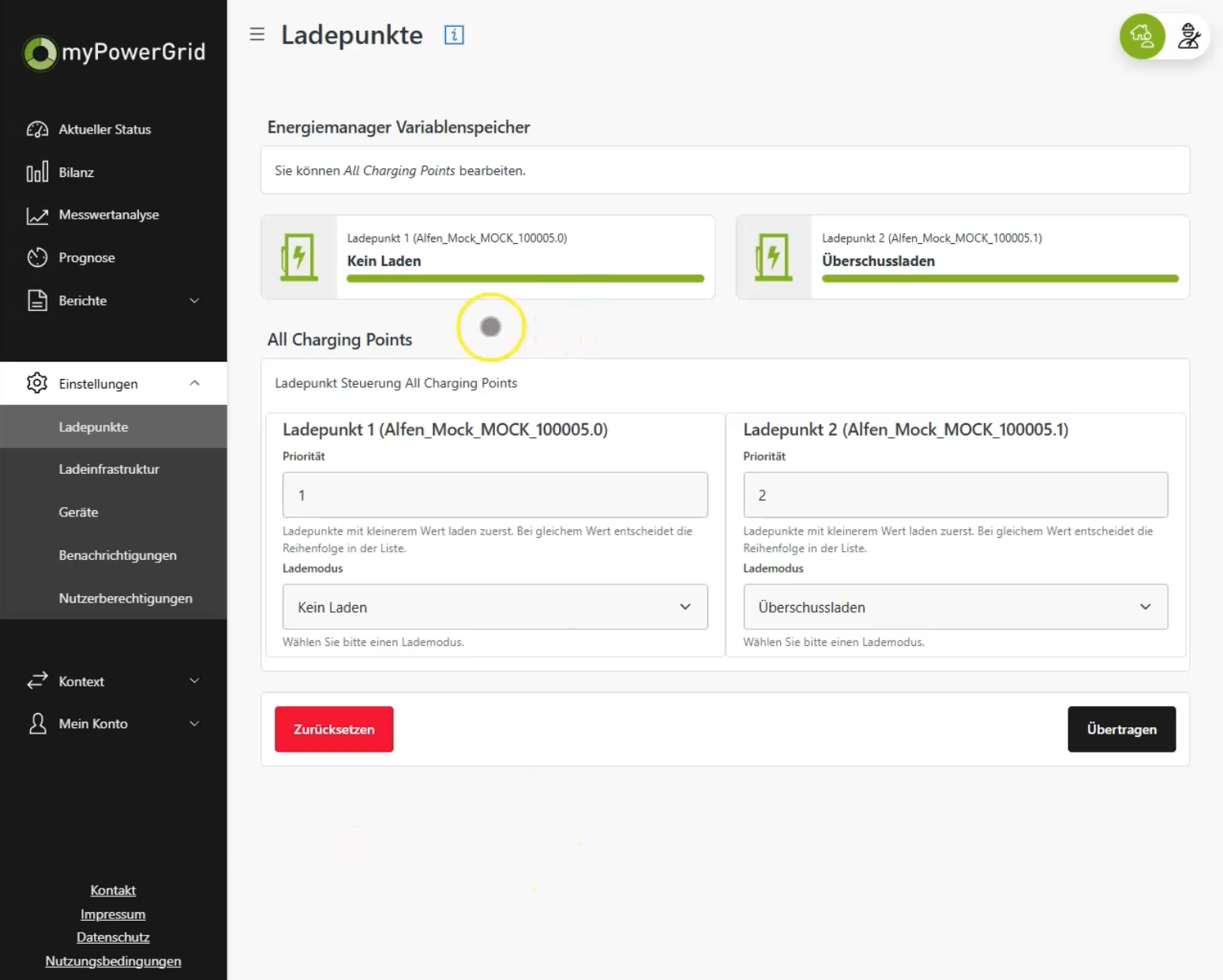Click the Einstellungen gear icon
This screenshot has width=1223, height=980.
(37, 383)
